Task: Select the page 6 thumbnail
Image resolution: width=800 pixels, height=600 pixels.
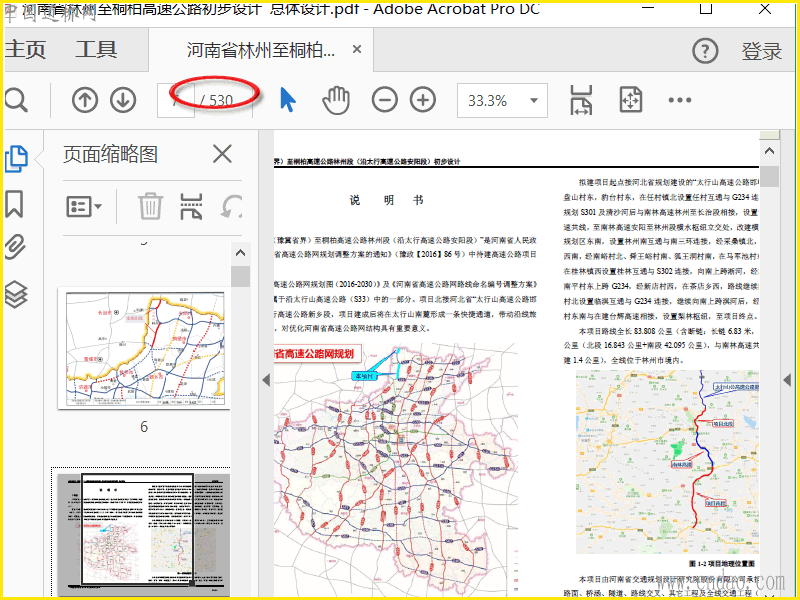Action: click(x=143, y=348)
